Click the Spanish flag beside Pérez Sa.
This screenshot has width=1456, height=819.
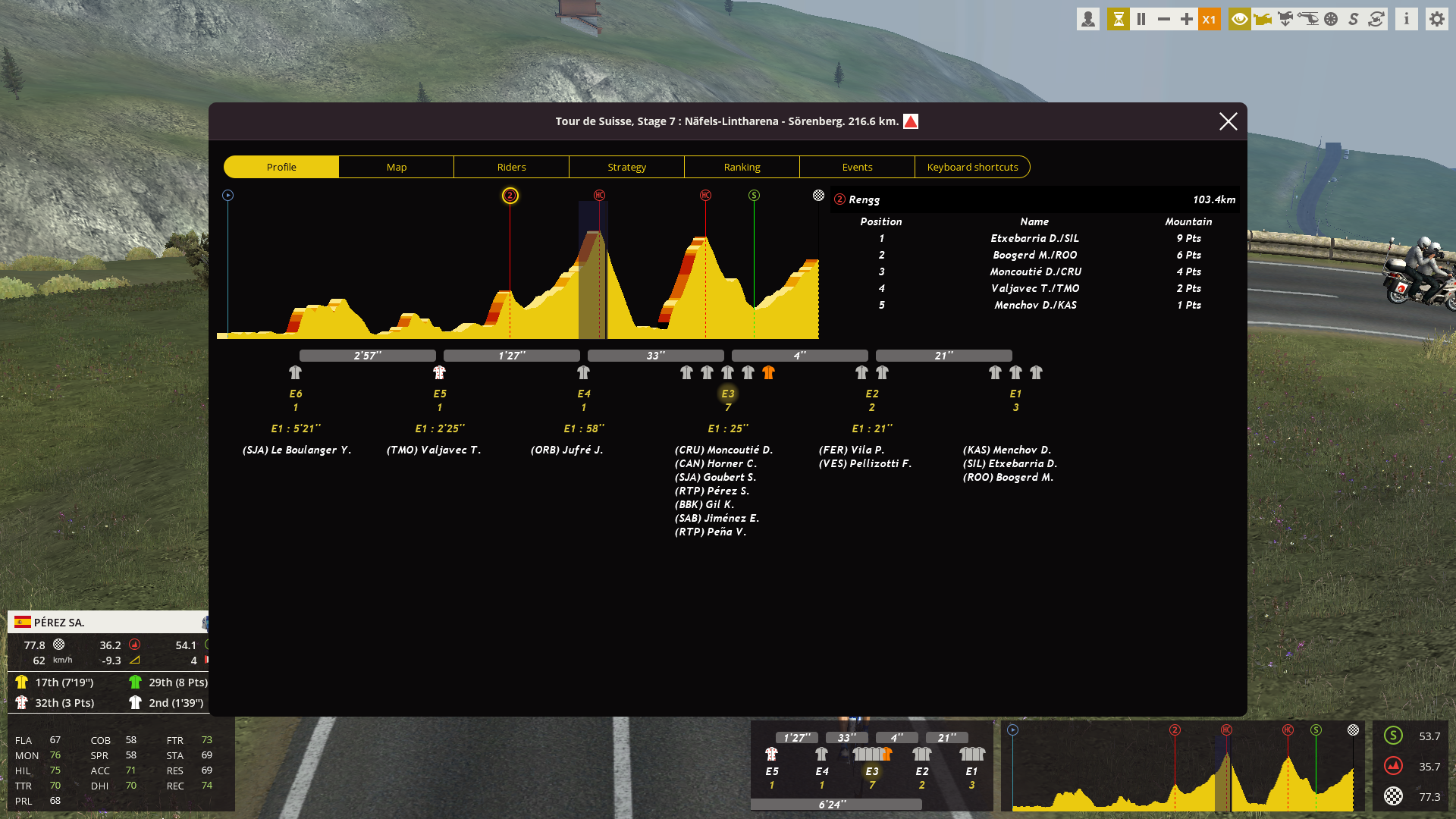[x=23, y=622]
